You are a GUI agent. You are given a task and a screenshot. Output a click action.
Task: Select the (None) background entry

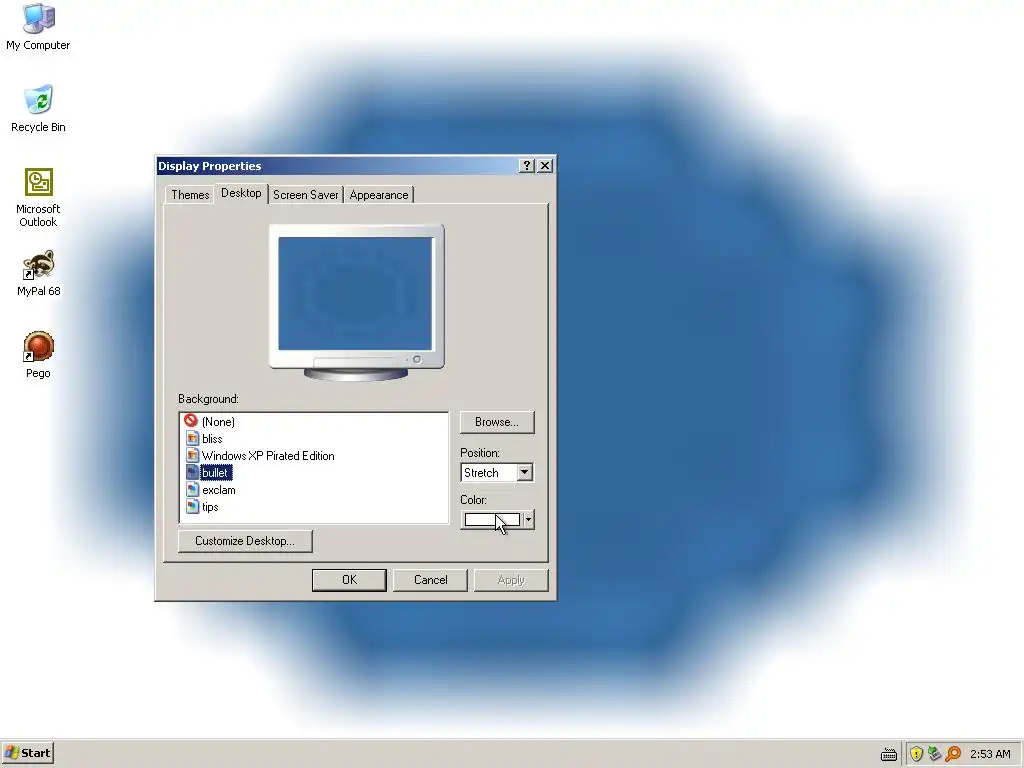(x=218, y=422)
